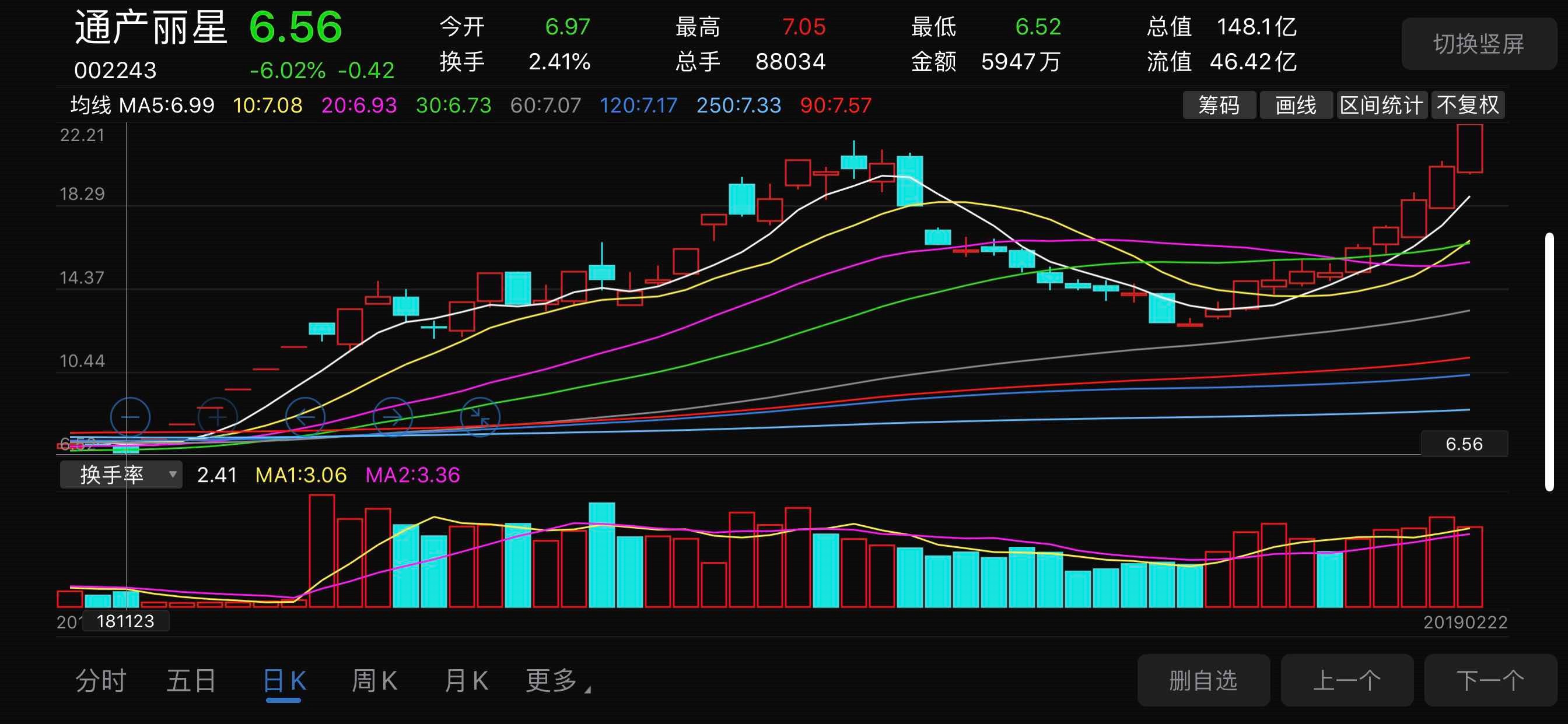Tap the change figure -6.02%
This screenshot has height=724, width=1568.
[x=288, y=71]
